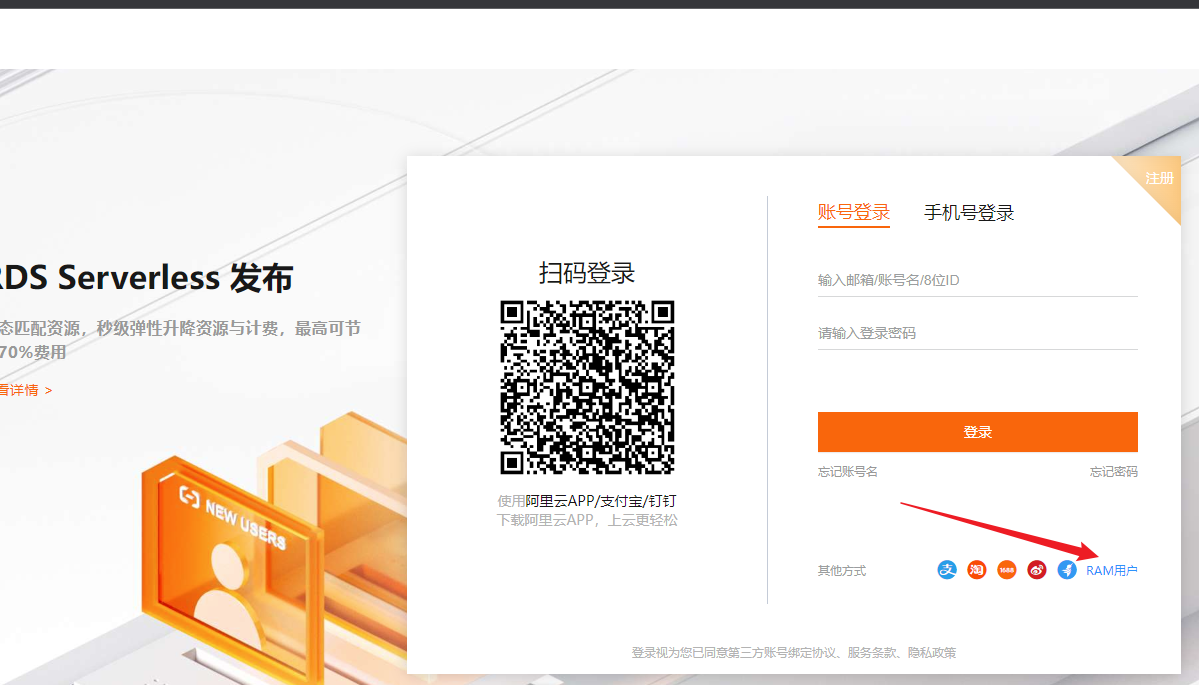This screenshot has height=685, width=1199.
Task: Open the 隐私政策 link
Action: point(931,653)
